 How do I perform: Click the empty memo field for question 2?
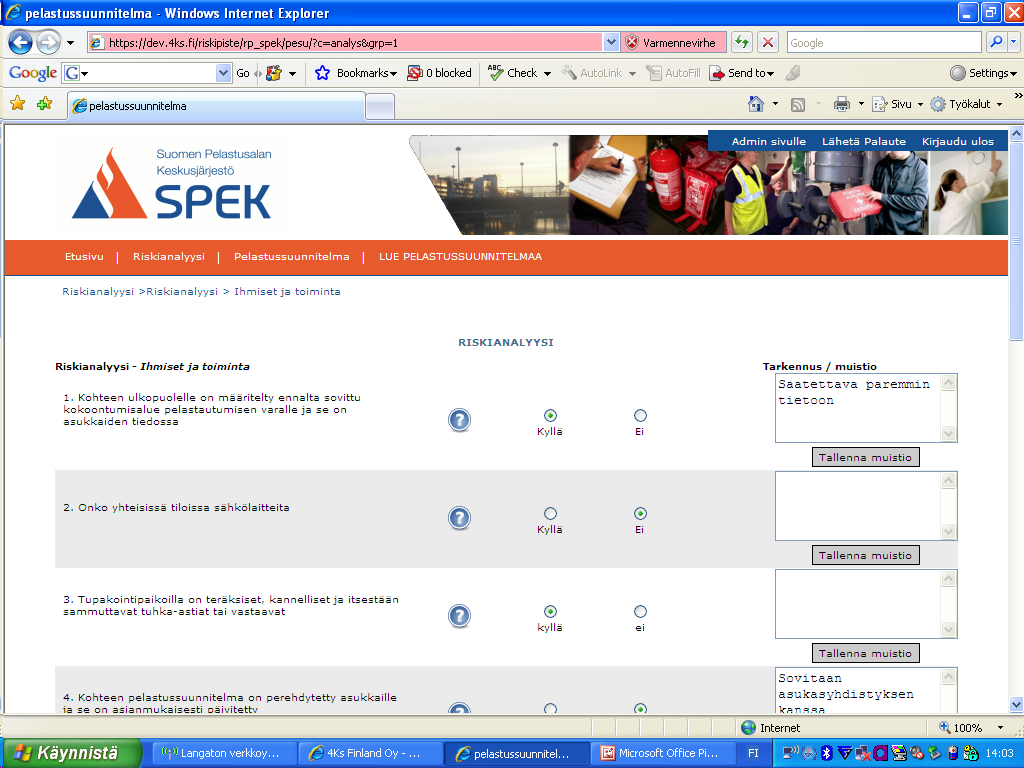coord(858,506)
